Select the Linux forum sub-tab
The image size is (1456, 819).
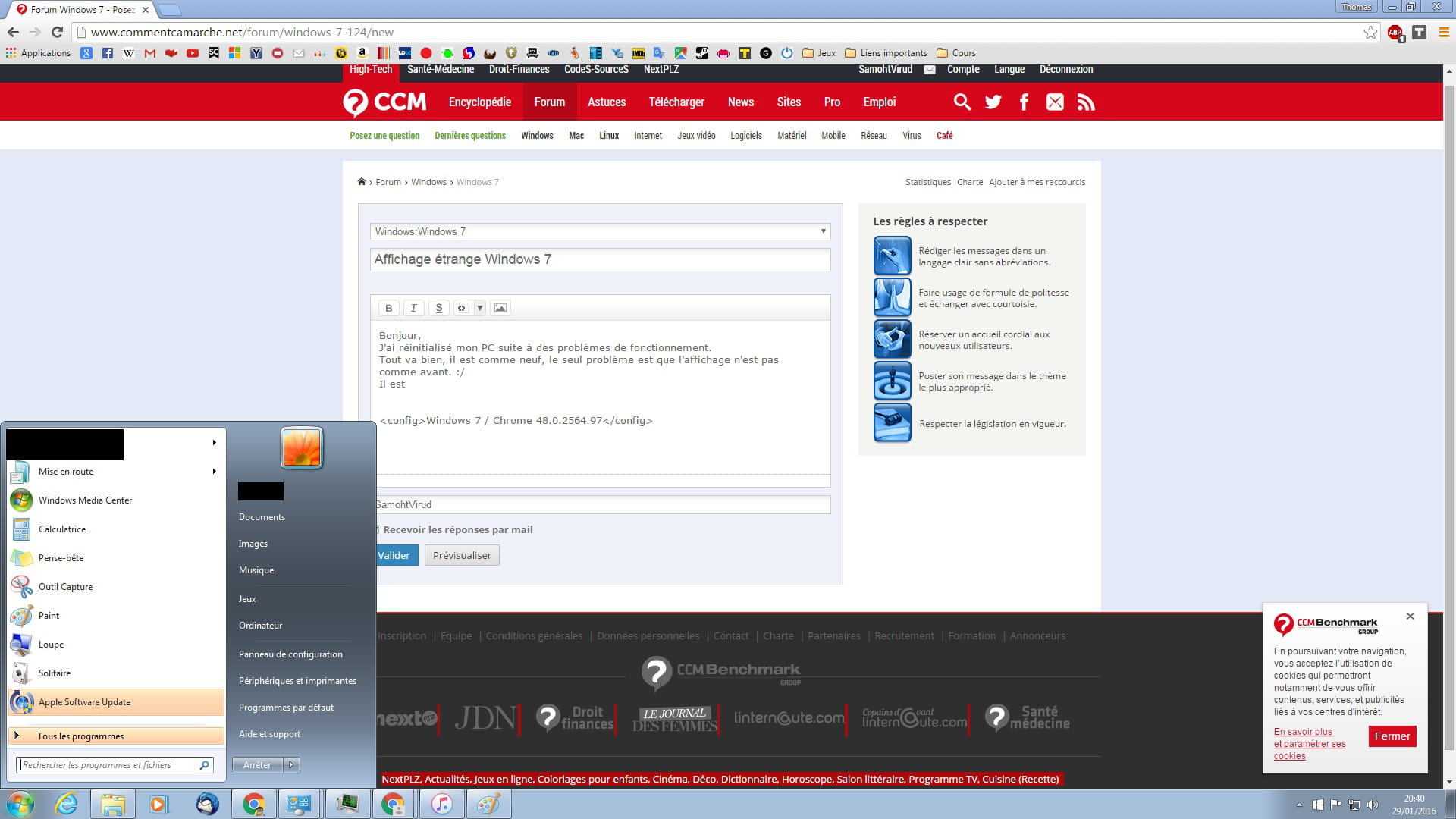click(608, 136)
